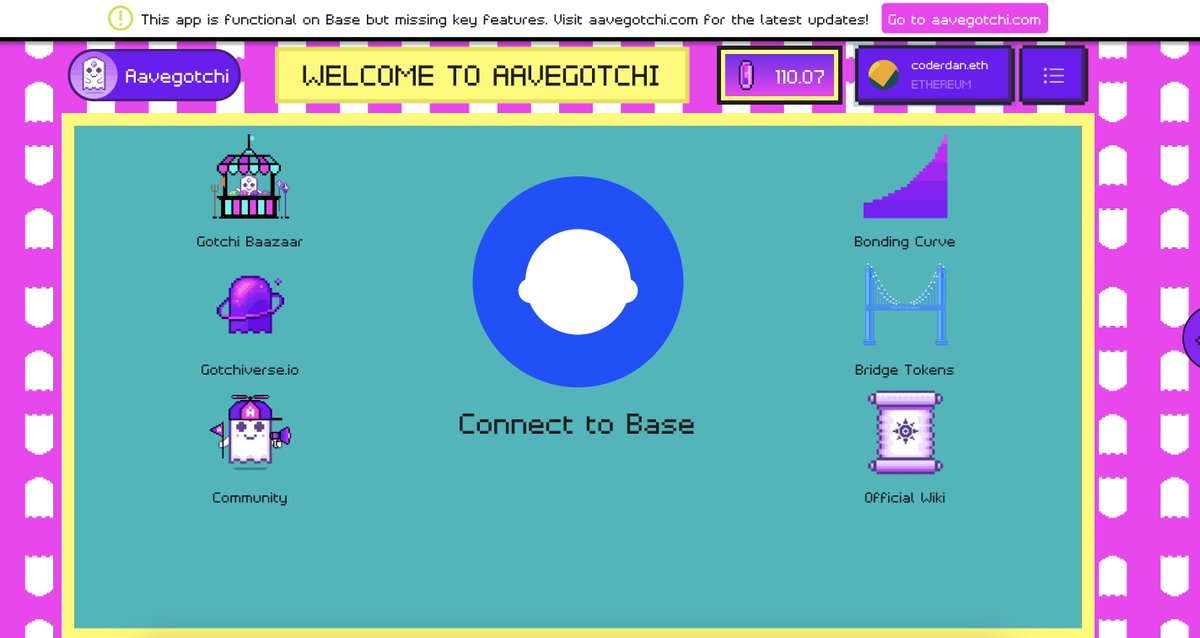Viewport: 1200px width, 638px height.
Task: Open the Community ghost with megaphone icon
Action: pyautogui.click(x=250, y=430)
